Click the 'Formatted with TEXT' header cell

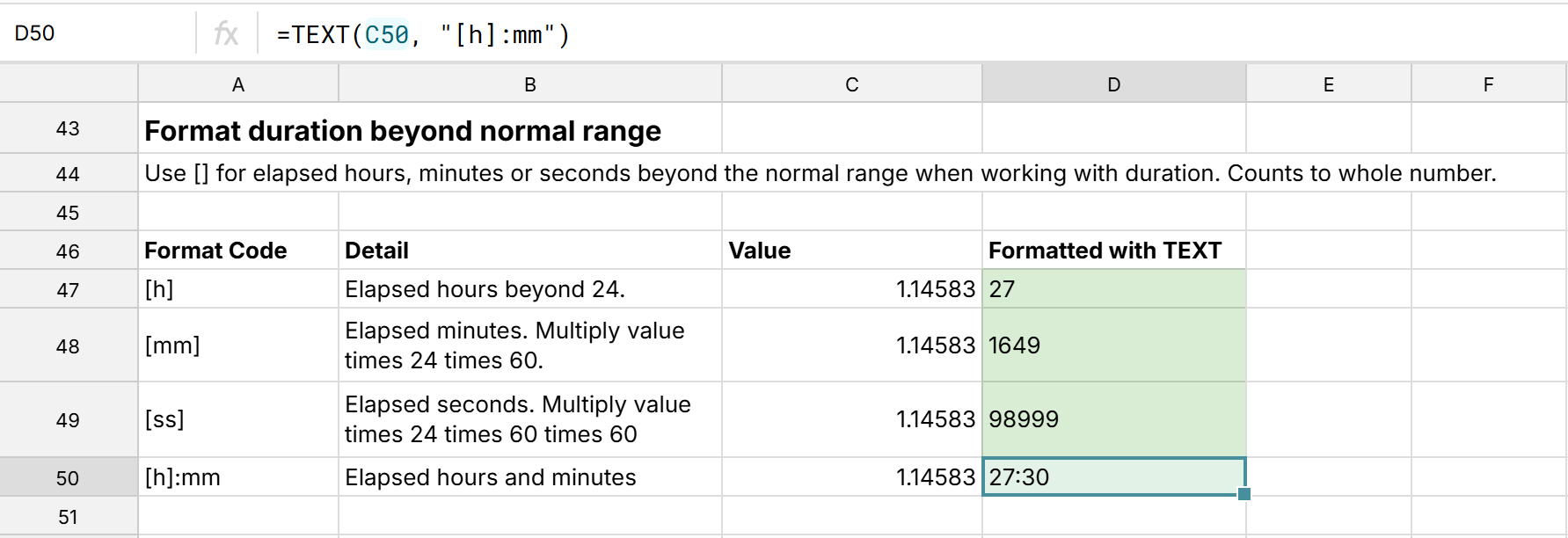tap(1113, 251)
